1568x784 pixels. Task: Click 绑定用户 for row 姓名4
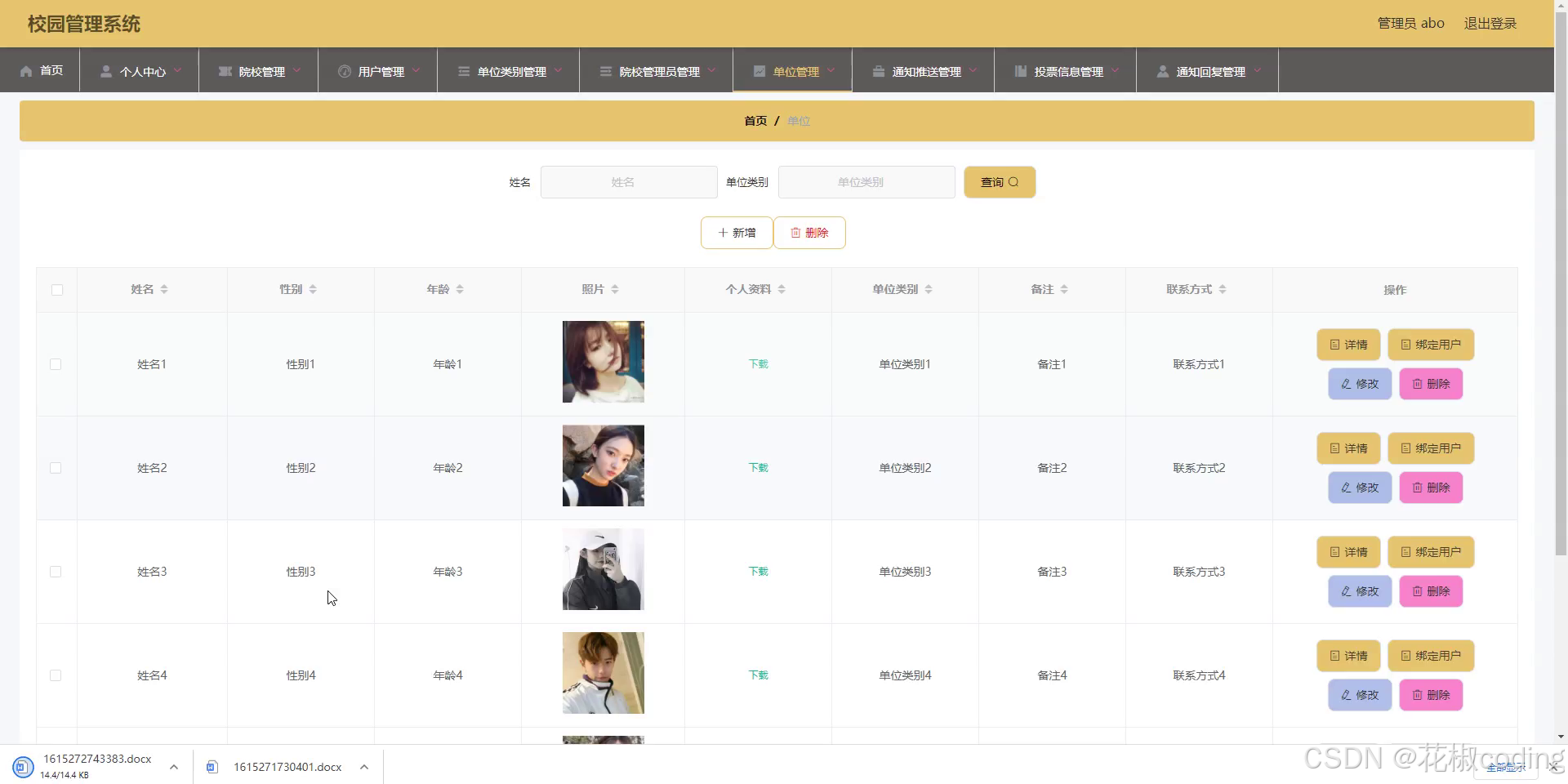1431,656
